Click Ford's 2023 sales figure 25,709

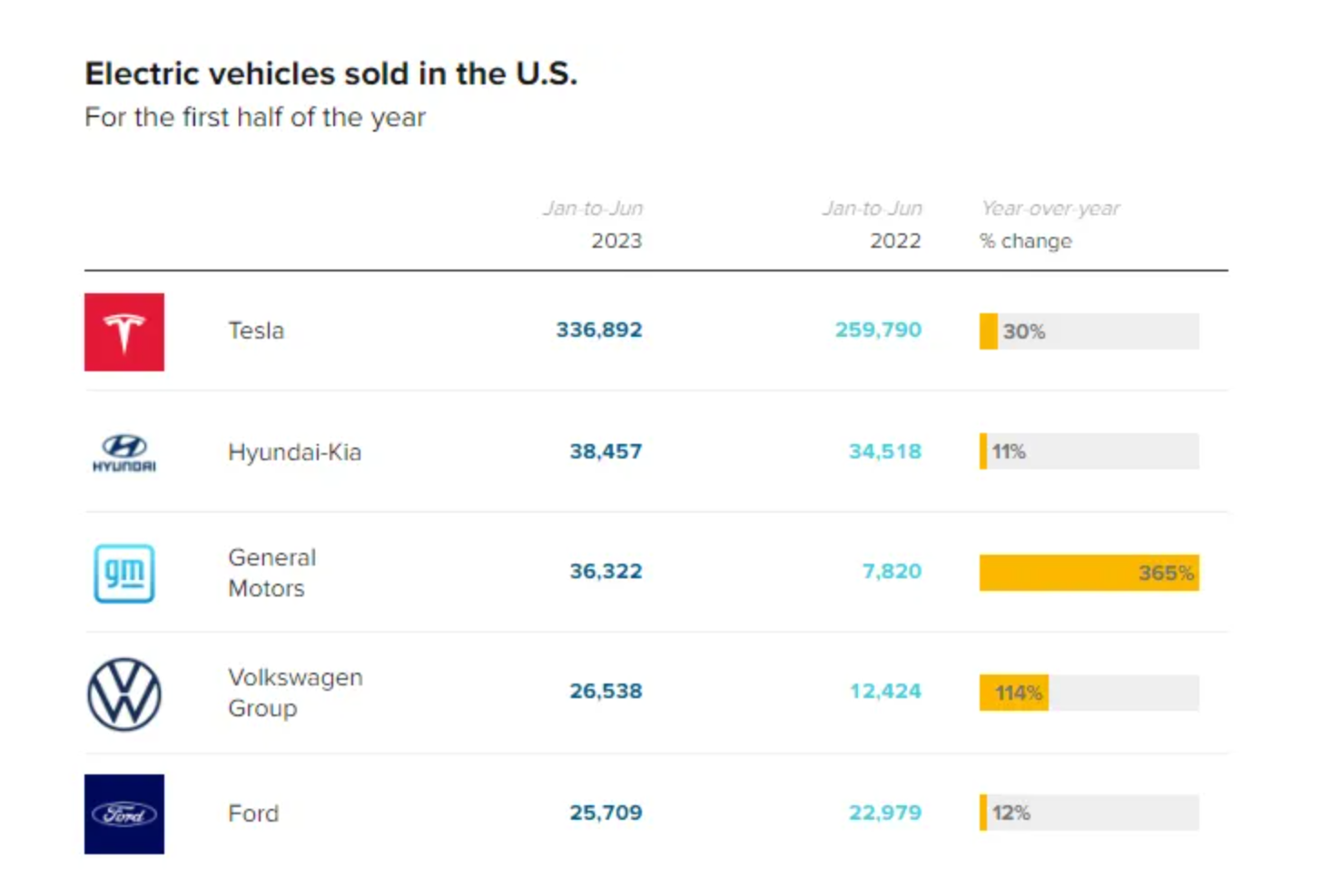606,812
